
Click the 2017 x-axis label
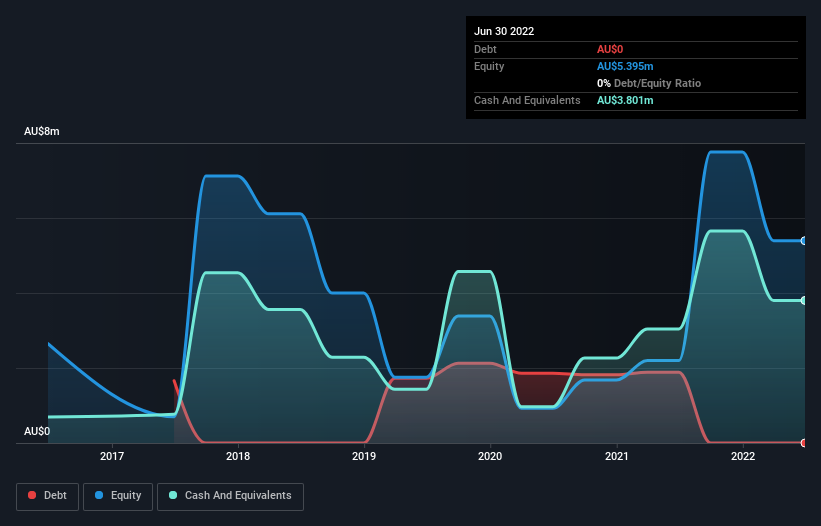(x=112, y=456)
